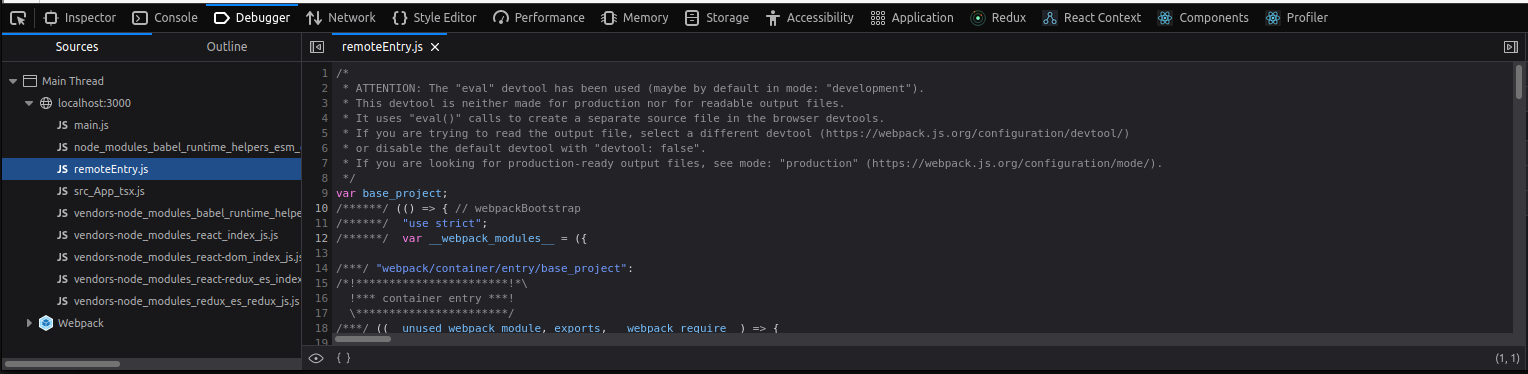
Task: Collapse the Main Thread tree node
Action: tap(12, 81)
